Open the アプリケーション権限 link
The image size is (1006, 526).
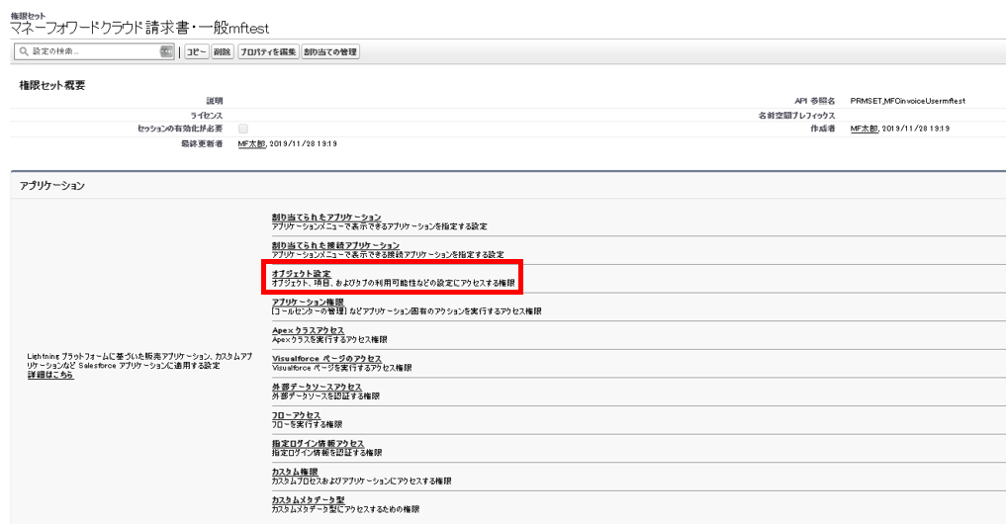click(308, 302)
